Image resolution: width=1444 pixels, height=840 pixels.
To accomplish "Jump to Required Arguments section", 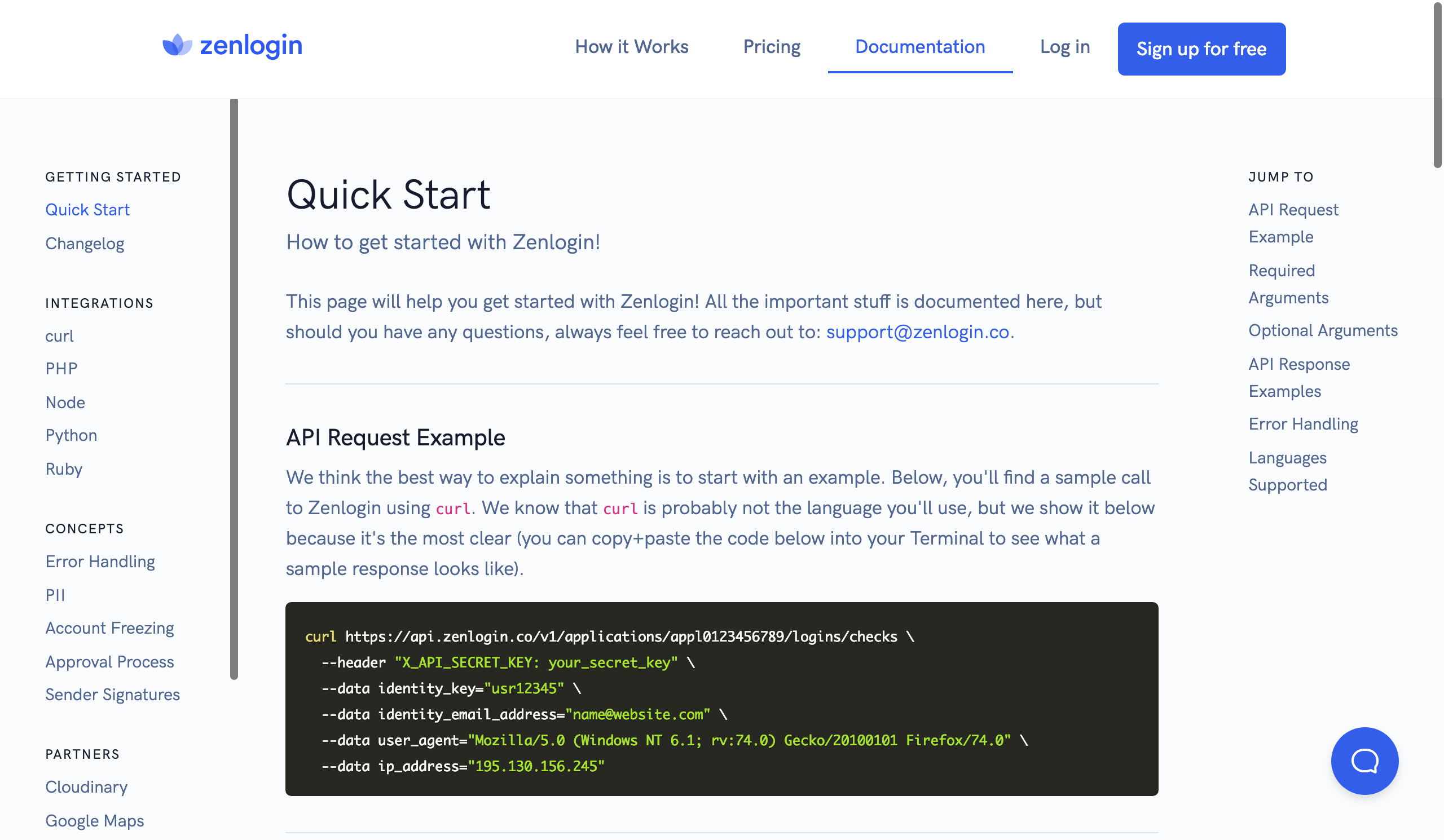I will coord(1288,284).
